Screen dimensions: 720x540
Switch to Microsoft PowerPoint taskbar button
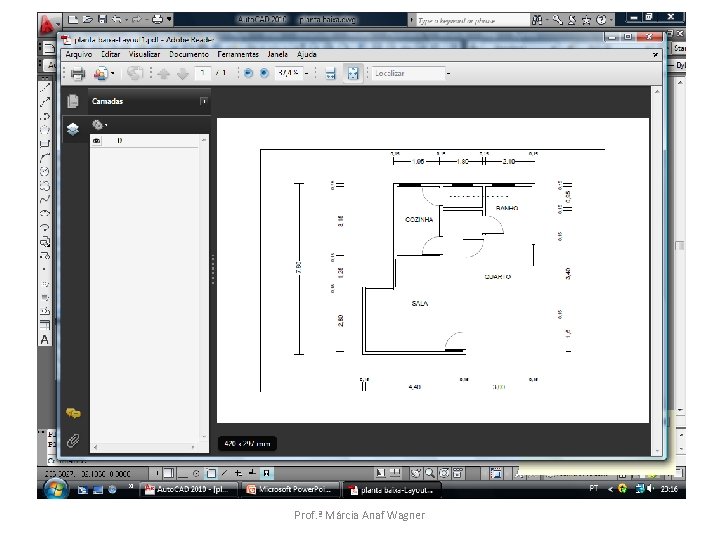point(291,489)
